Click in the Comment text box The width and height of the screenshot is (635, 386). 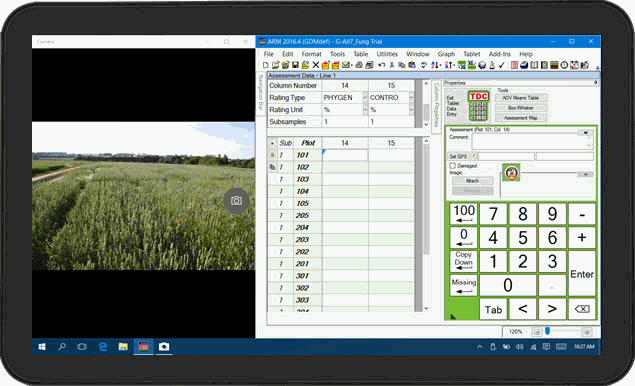[x=532, y=142]
